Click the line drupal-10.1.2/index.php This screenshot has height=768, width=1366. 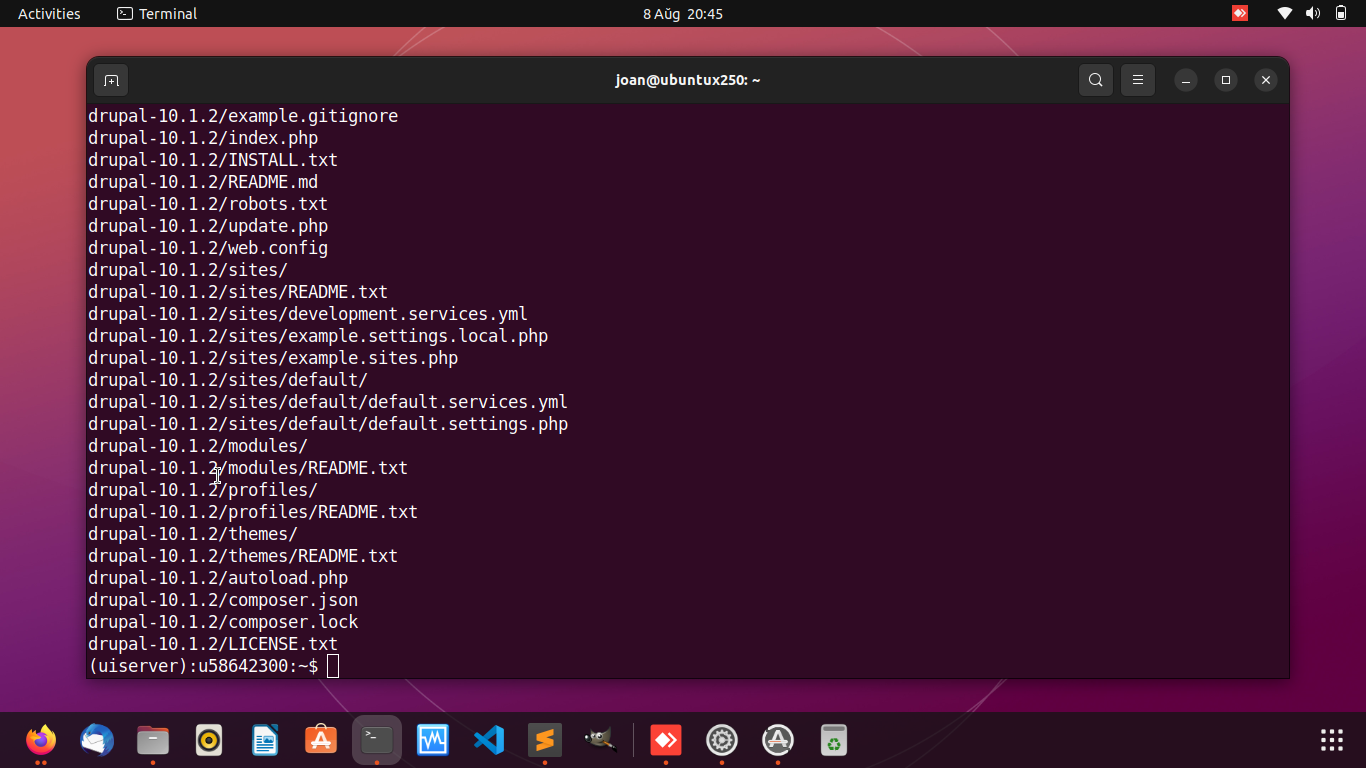pos(203,138)
